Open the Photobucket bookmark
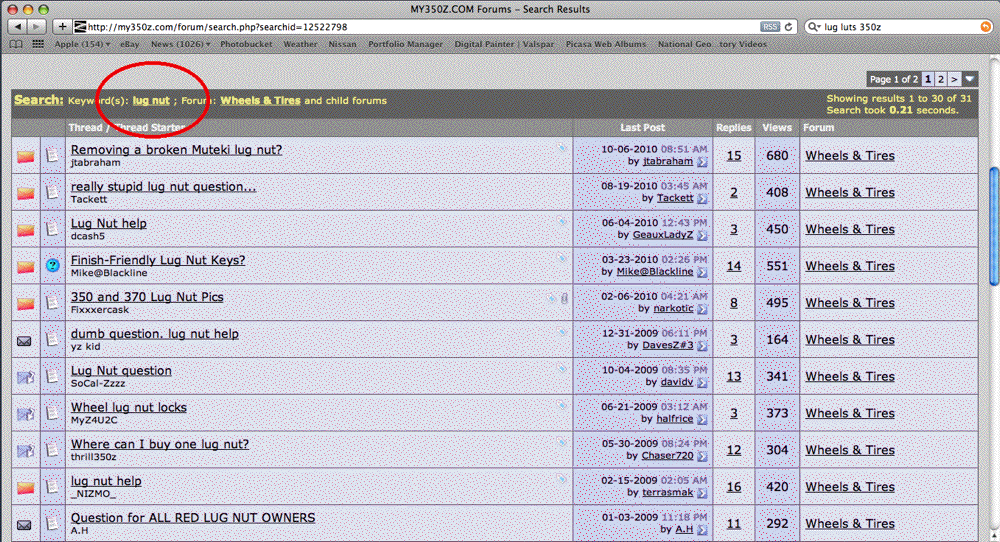Image resolution: width=1000 pixels, height=542 pixels. (246, 44)
